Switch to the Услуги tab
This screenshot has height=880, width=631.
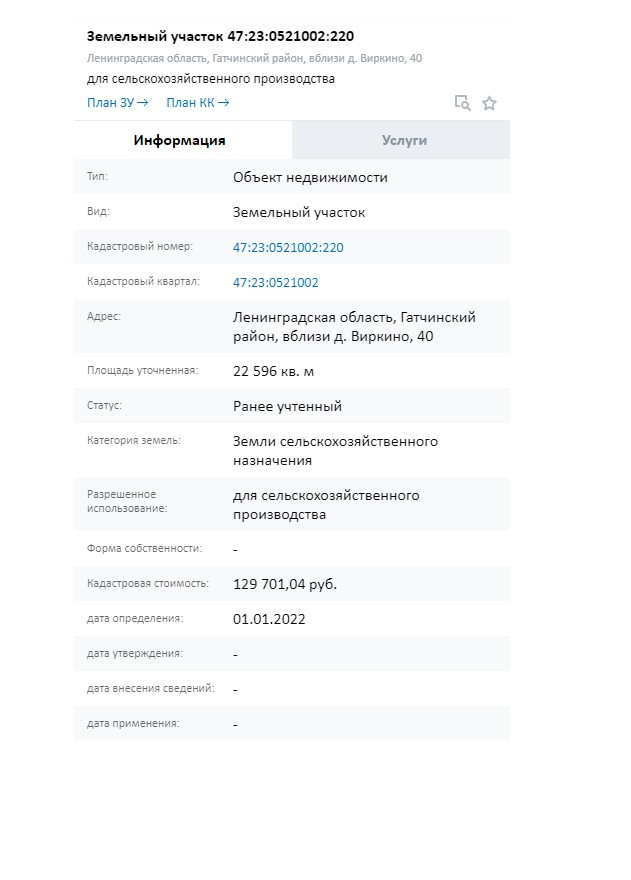pyautogui.click(x=404, y=140)
